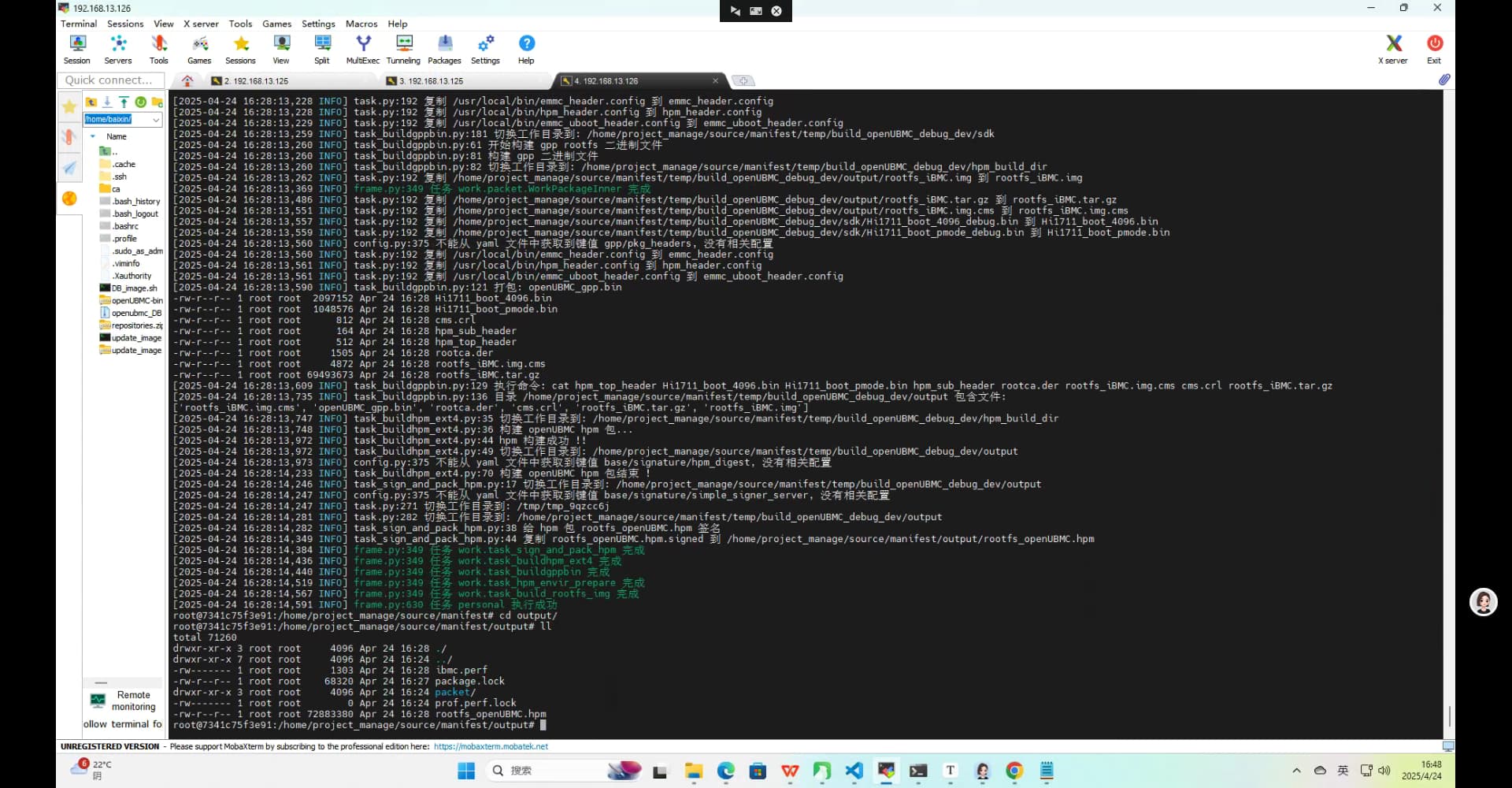This screenshot has height=788, width=1512.
Task: Click the MultiExec toolbar icon
Action: point(362,49)
